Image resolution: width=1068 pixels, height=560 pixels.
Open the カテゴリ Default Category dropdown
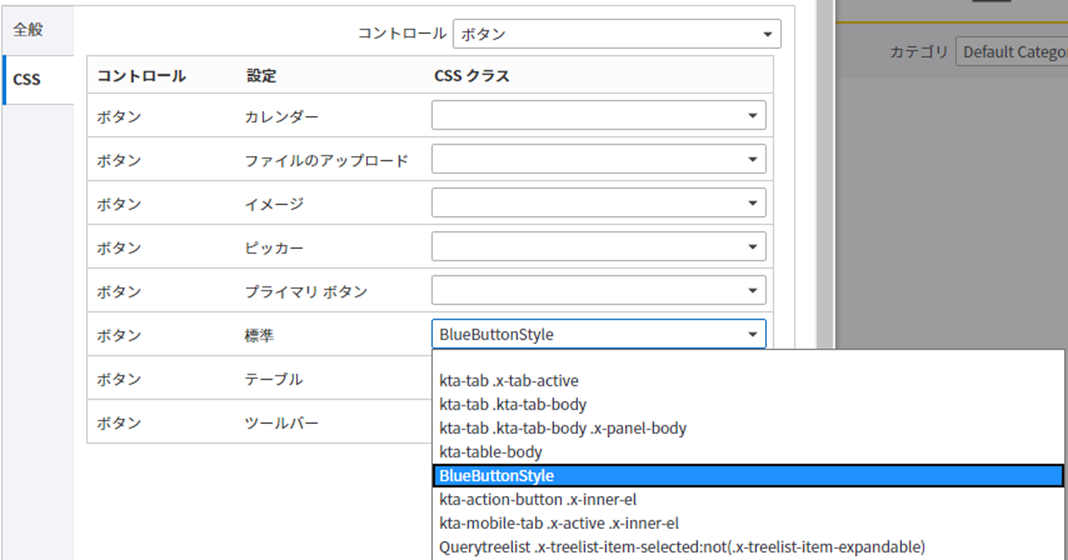click(1010, 52)
